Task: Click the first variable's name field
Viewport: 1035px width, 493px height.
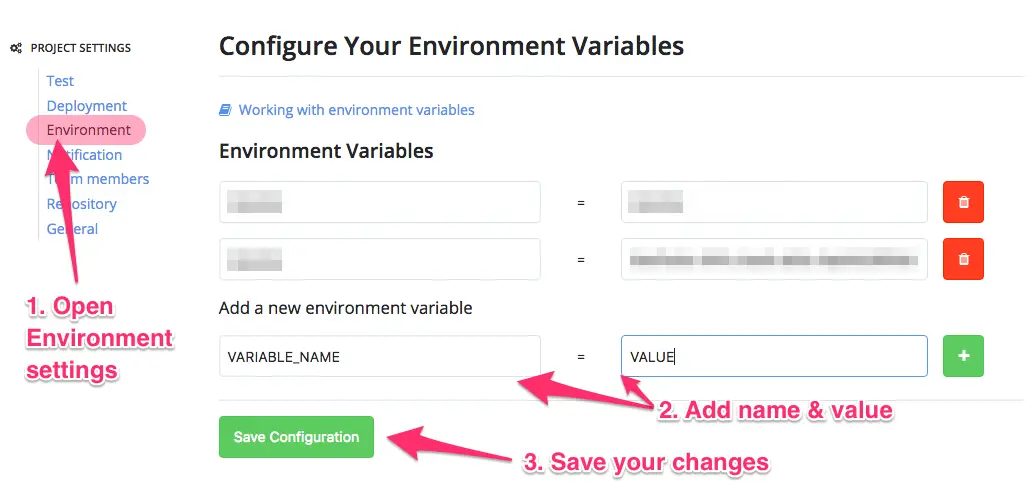Action: [380, 202]
